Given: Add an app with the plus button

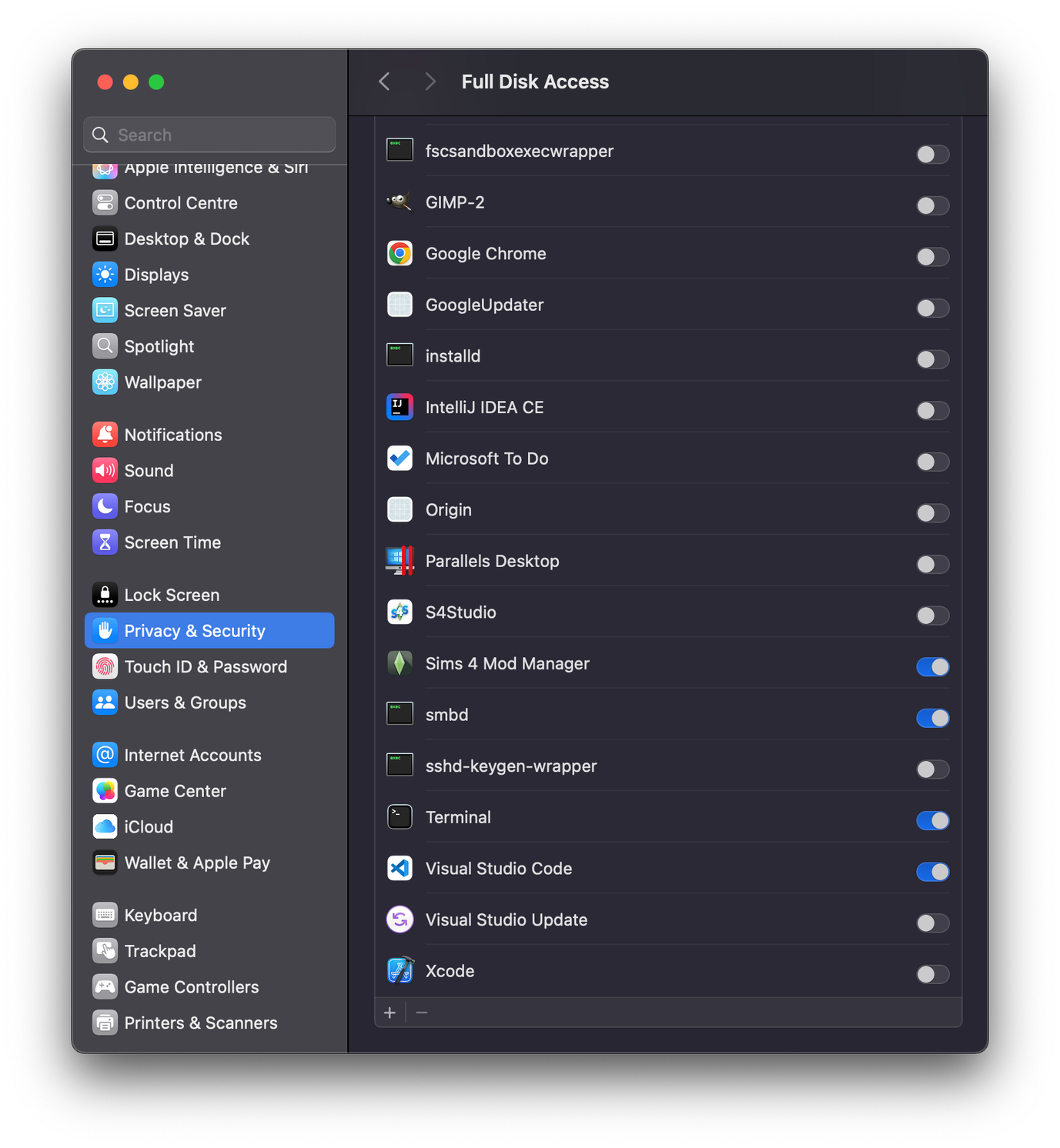Looking at the screenshot, I should 390,1013.
